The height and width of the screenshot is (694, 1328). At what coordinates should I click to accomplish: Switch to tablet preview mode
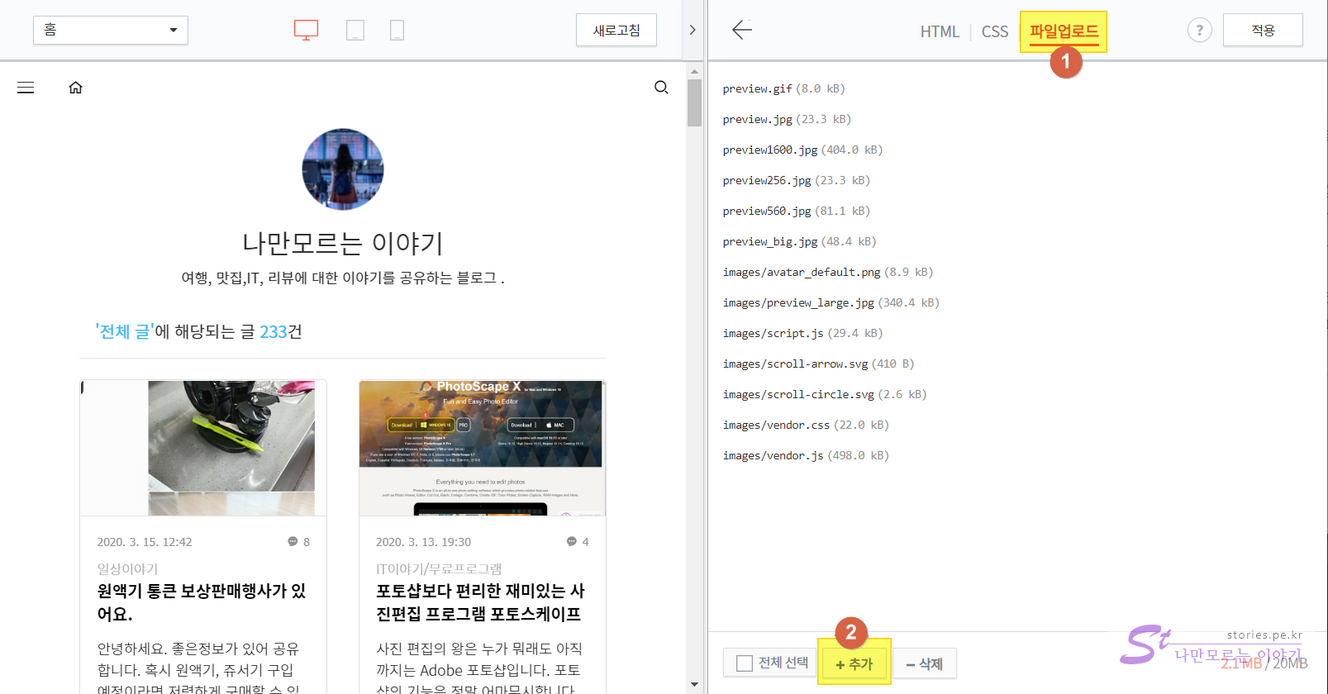click(x=355, y=30)
